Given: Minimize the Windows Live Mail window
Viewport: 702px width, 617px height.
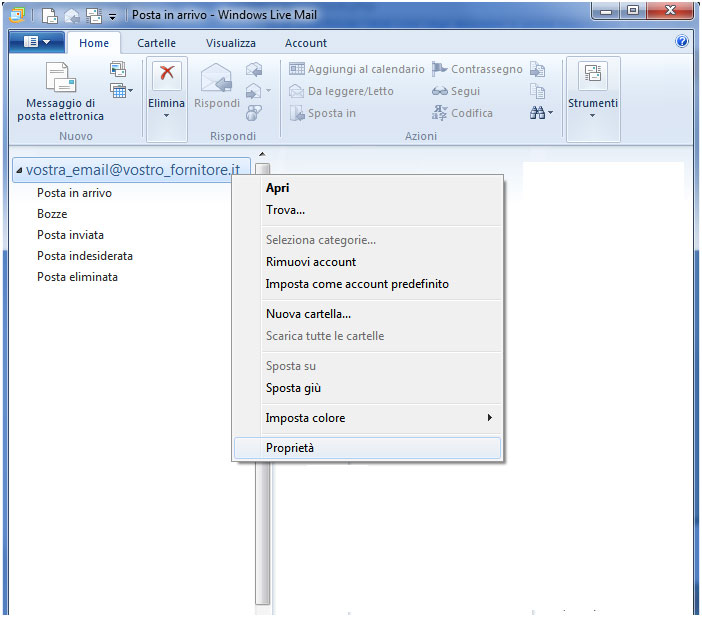Looking at the screenshot, I should [606, 11].
